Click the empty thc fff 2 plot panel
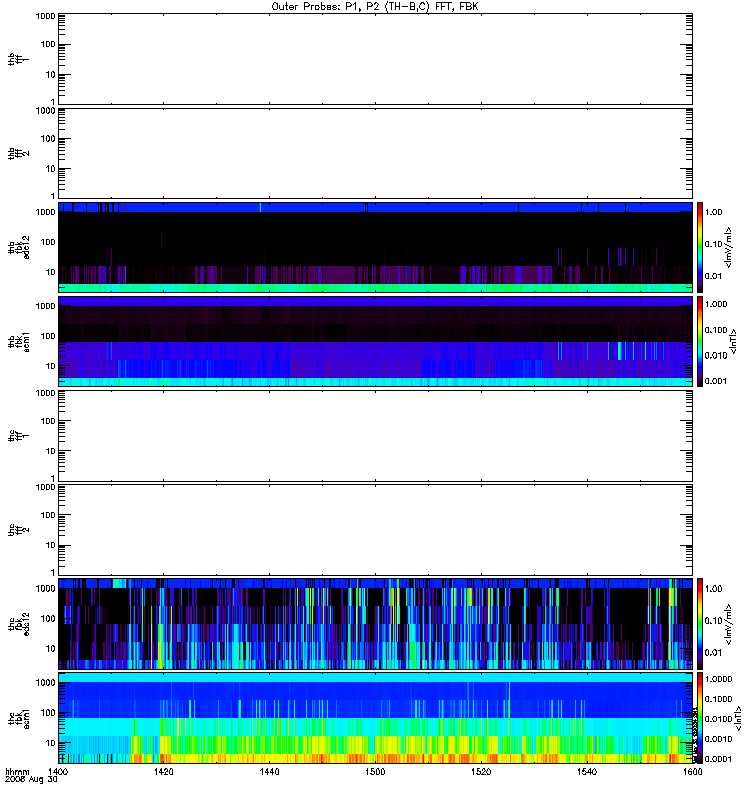This screenshot has width=750, height=800. coord(375,530)
